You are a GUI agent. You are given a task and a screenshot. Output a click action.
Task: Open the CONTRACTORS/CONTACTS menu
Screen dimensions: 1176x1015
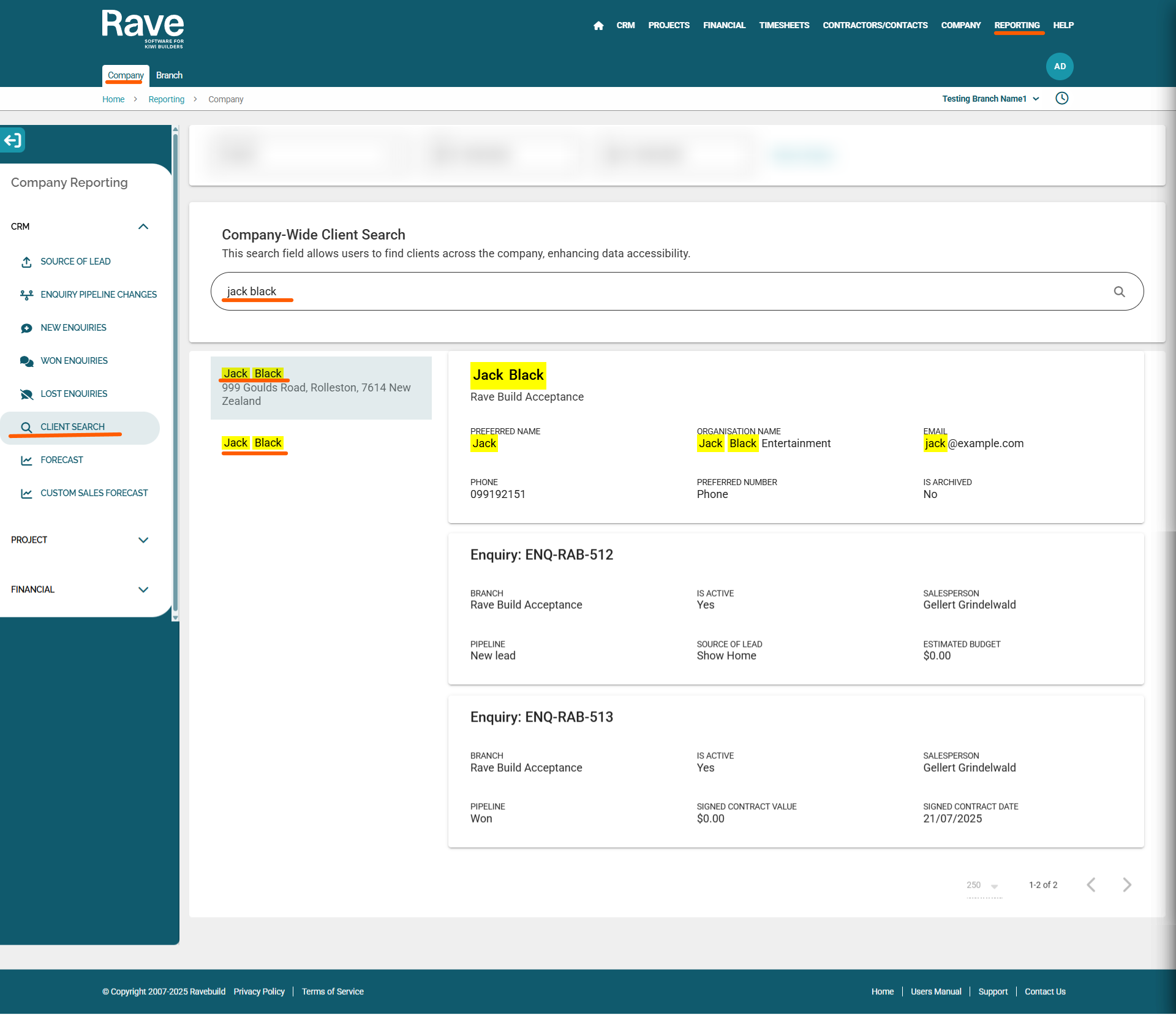[875, 26]
